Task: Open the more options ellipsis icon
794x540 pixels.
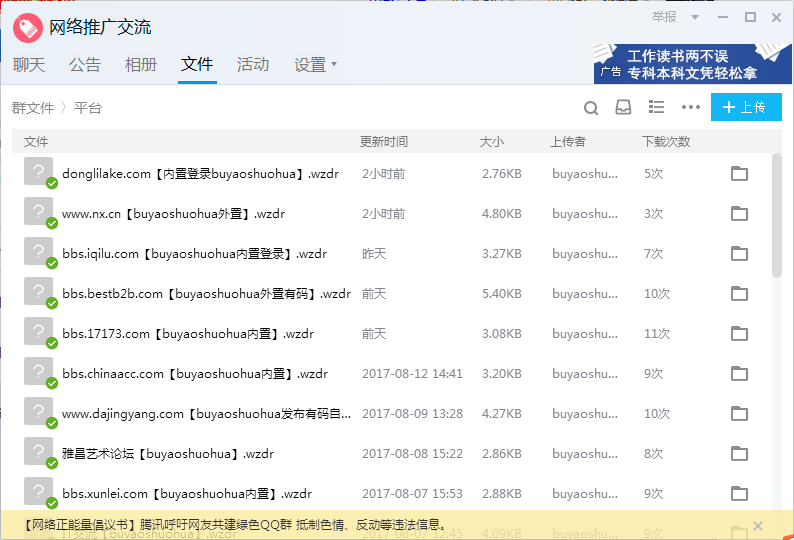Action: click(691, 107)
